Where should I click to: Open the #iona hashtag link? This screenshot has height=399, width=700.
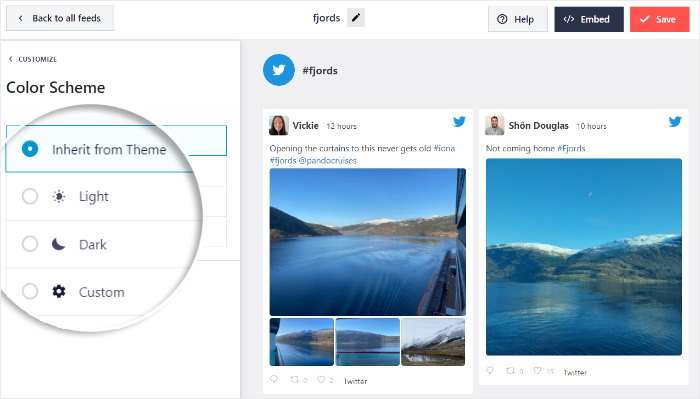(444, 148)
